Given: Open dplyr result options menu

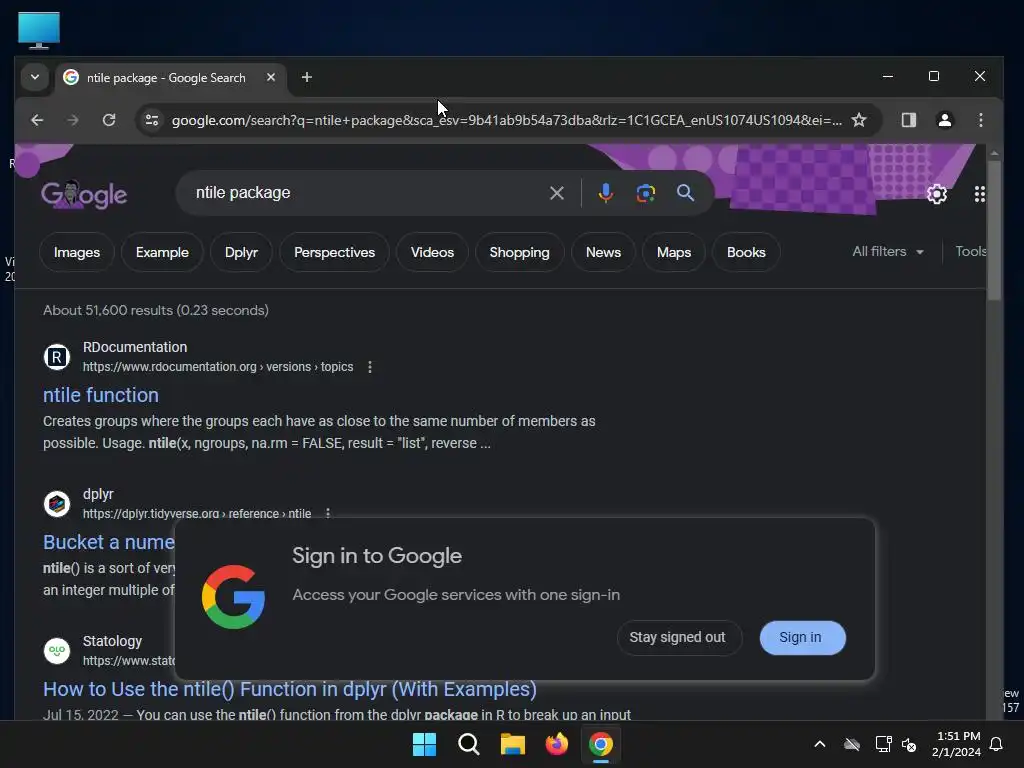Looking at the screenshot, I should point(328,513).
